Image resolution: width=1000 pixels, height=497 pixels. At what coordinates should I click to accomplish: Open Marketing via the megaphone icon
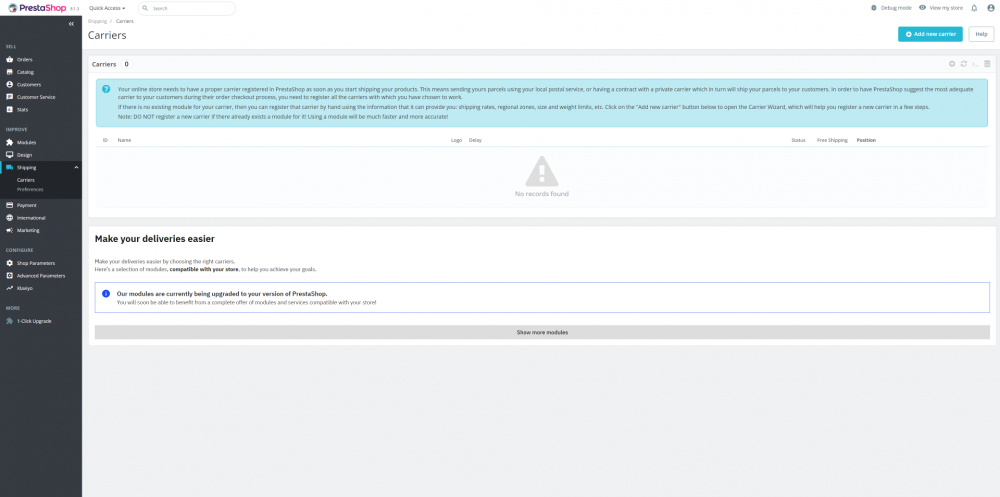10,230
